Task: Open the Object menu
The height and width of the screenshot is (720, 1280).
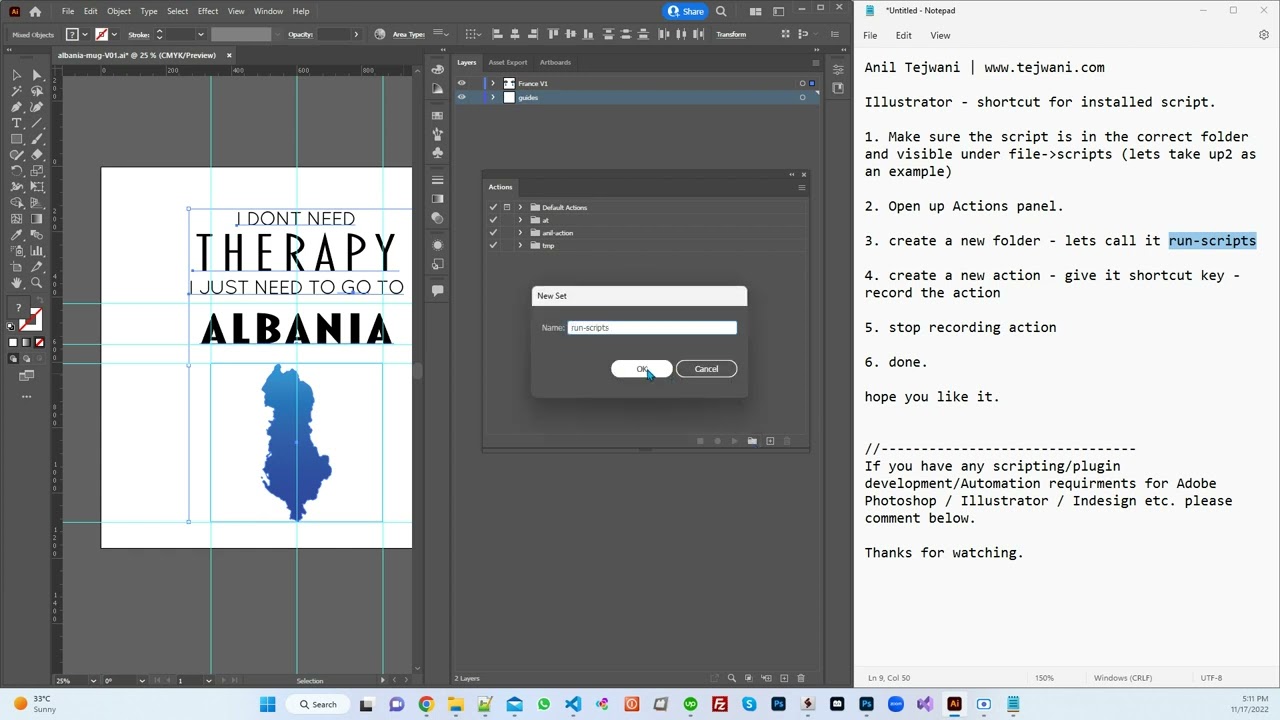Action: (x=119, y=11)
